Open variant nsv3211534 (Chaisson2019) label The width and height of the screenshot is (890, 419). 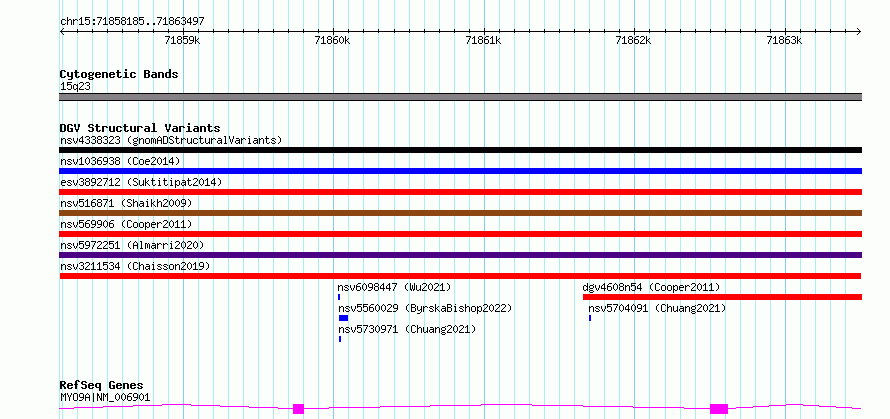(x=135, y=266)
